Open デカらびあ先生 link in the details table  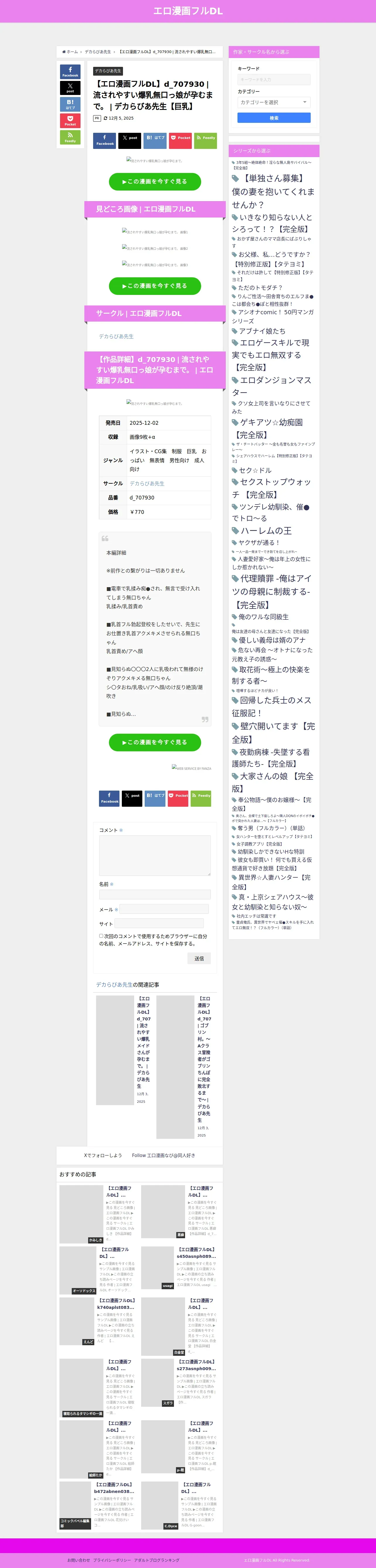coord(147,483)
